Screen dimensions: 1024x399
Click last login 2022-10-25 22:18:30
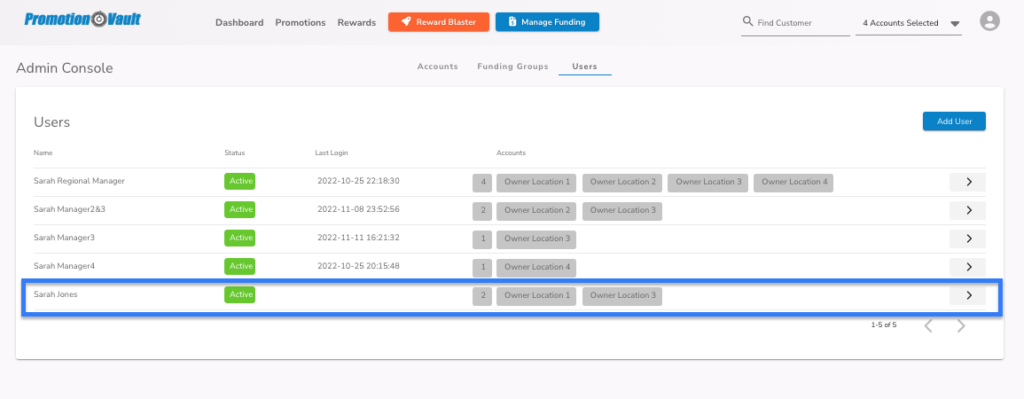358,181
